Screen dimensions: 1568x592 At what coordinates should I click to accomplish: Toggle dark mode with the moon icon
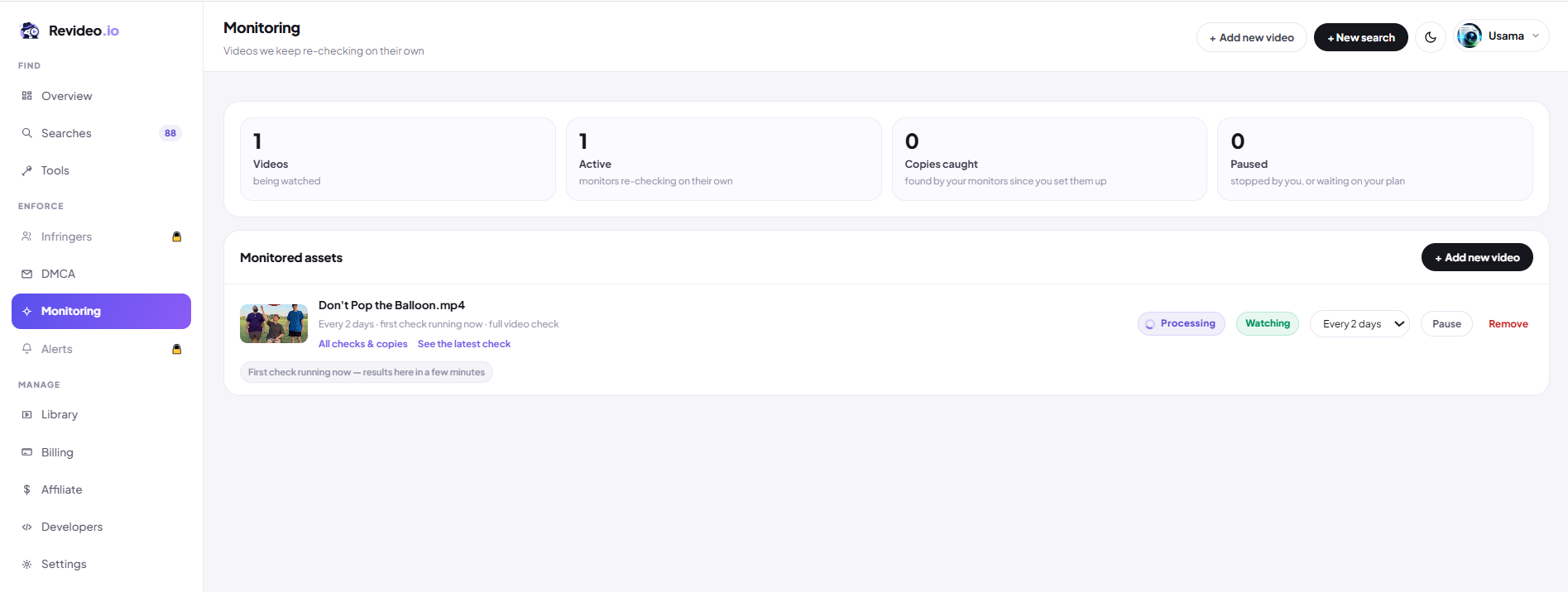coord(1430,37)
